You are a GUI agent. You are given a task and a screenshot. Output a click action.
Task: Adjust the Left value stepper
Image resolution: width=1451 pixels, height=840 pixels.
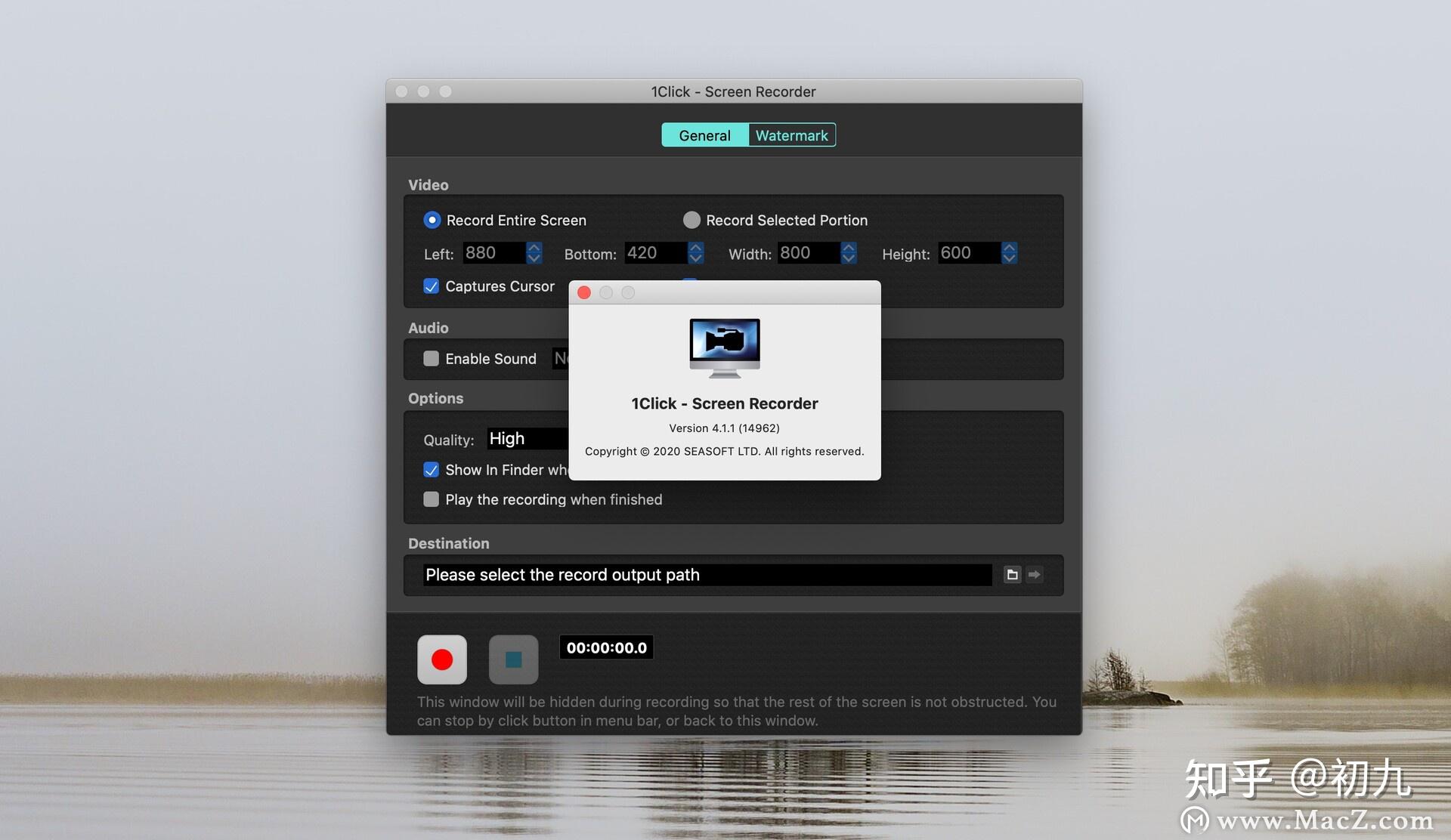[534, 253]
